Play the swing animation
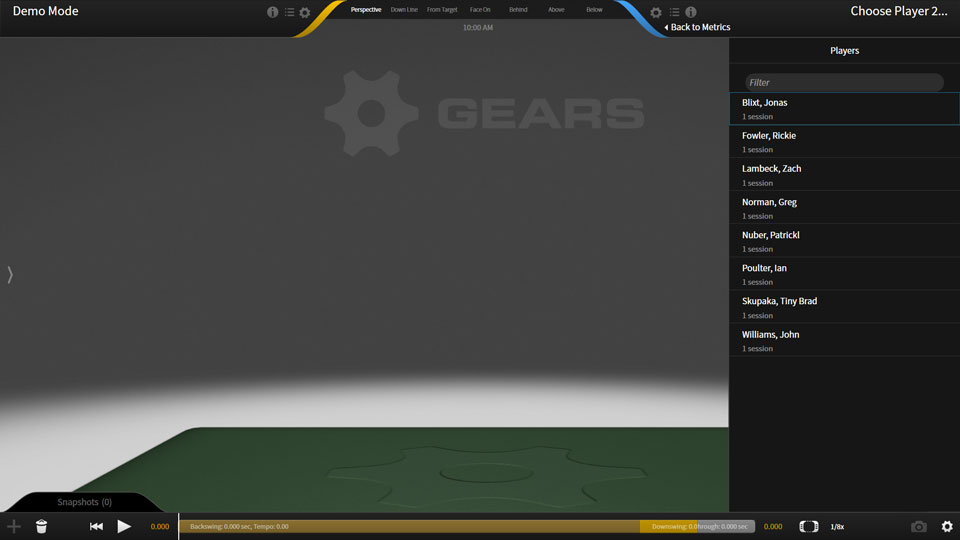The width and height of the screenshot is (960, 540). 124,527
